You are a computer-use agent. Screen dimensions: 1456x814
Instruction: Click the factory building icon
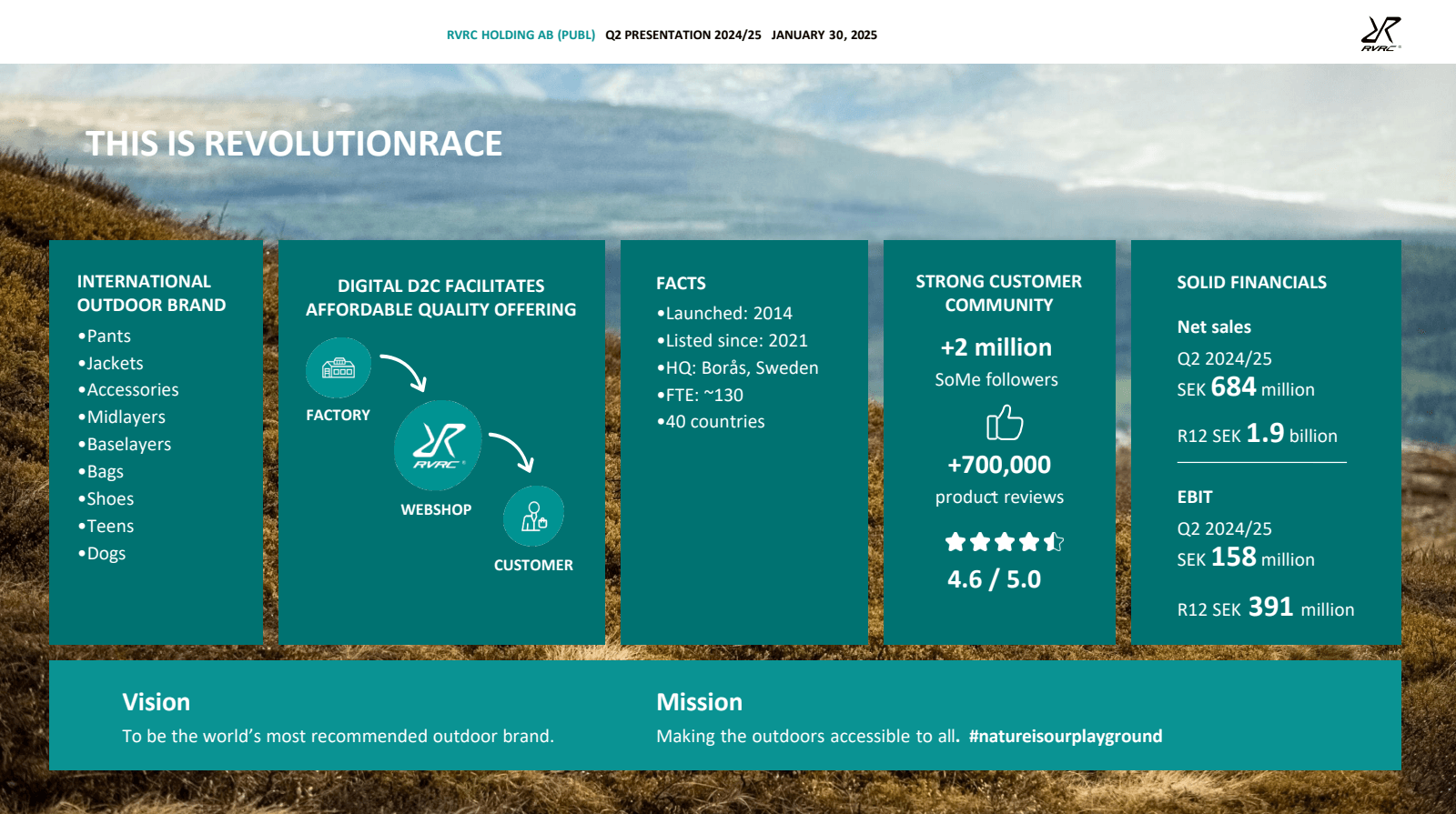pyautogui.click(x=339, y=367)
